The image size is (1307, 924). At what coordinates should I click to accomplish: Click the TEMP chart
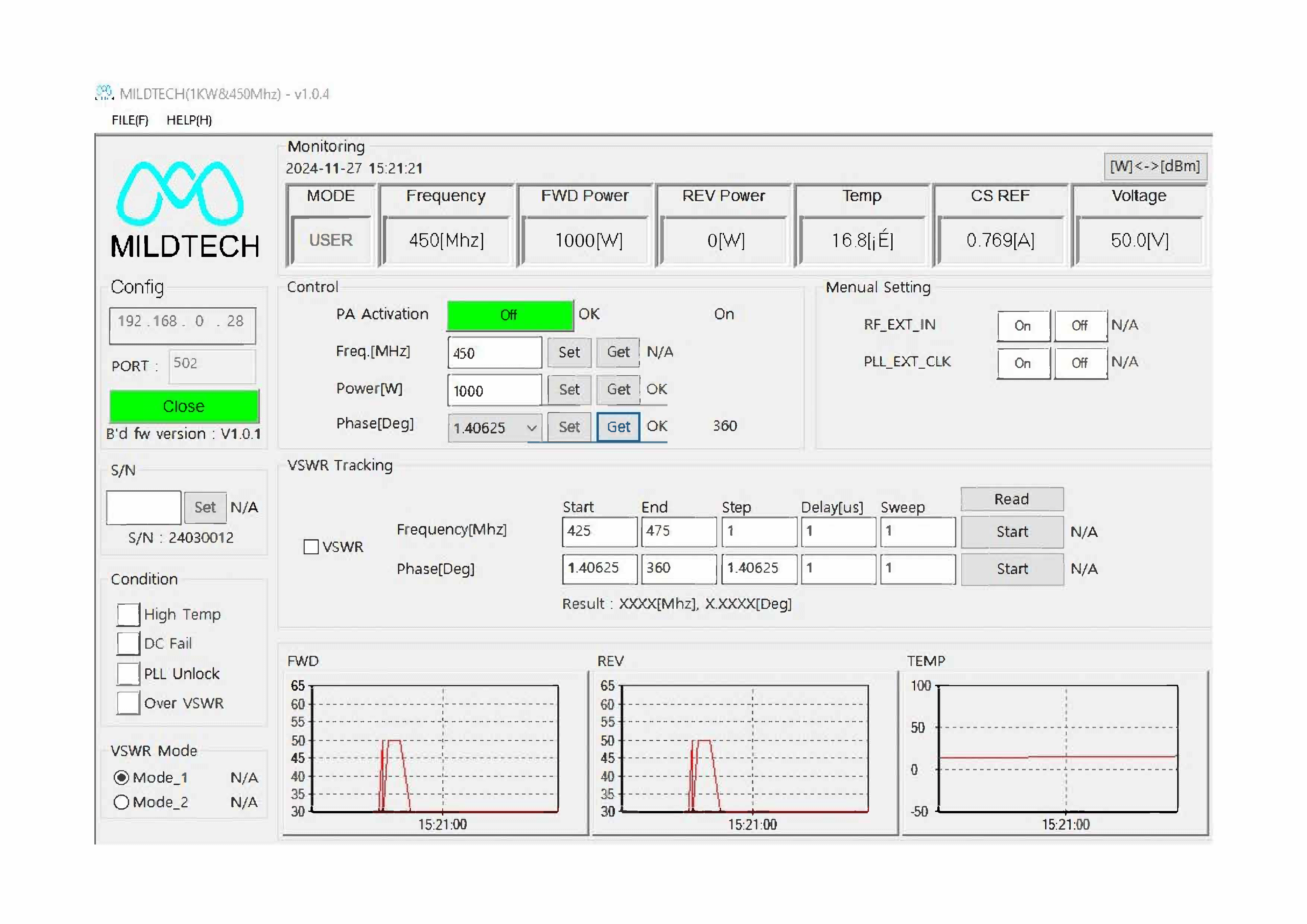pyautogui.click(x=1055, y=752)
